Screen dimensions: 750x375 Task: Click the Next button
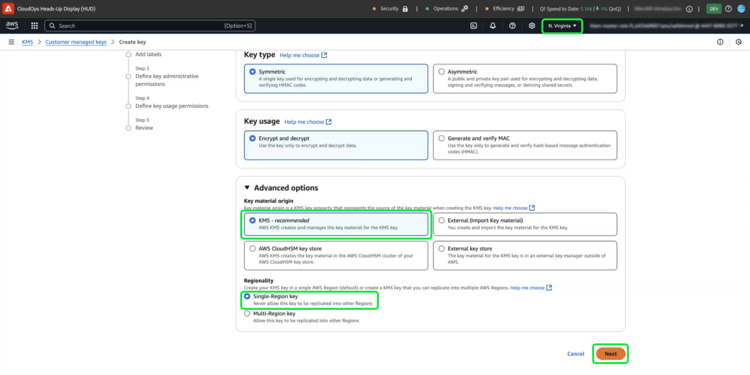(610, 354)
